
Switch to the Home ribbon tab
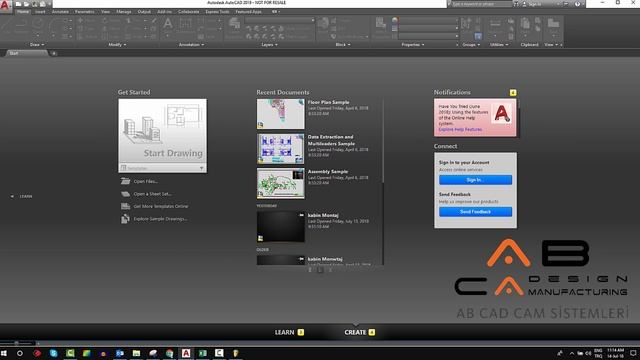(x=23, y=11)
